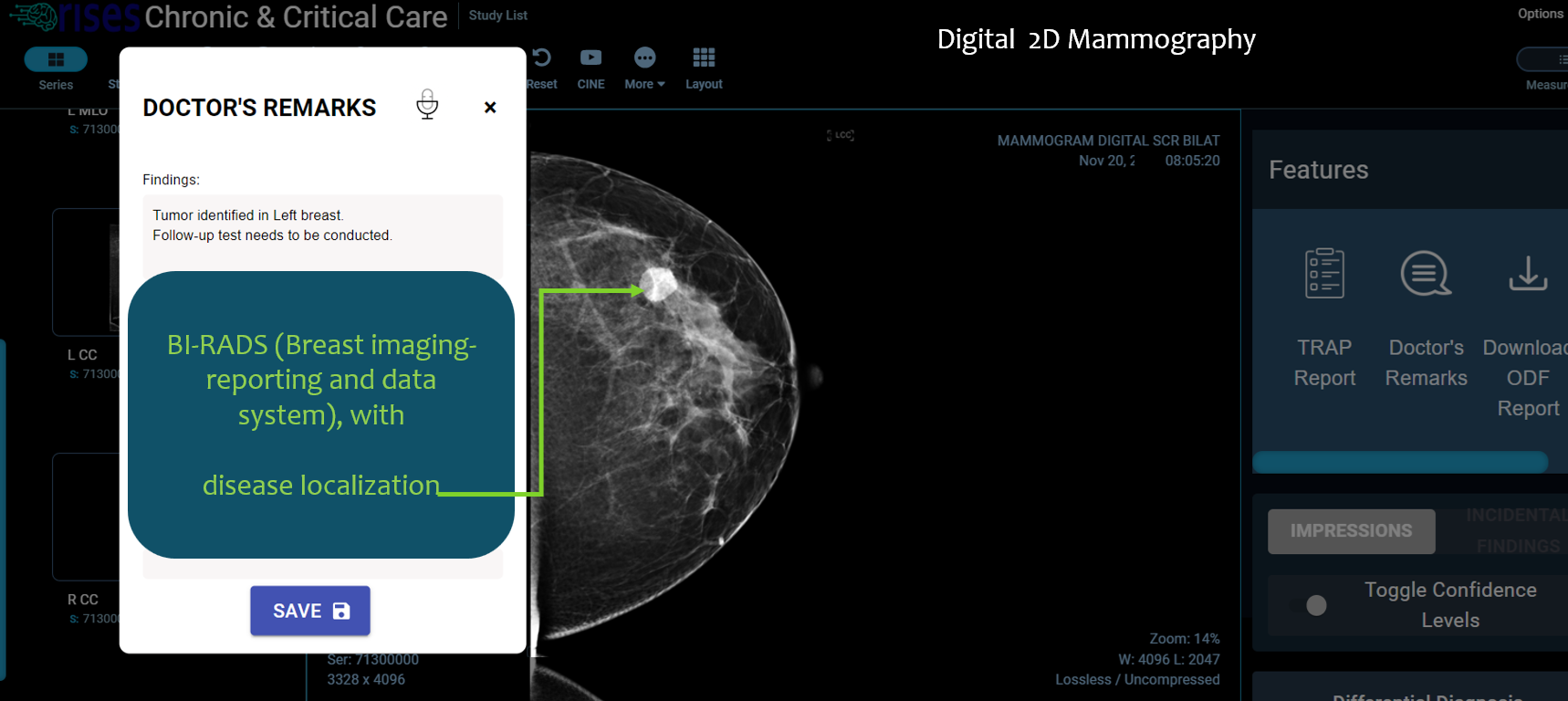This screenshot has height=701, width=1568.
Task: Click the 'Lossless / Uncompressed' label
Action: 1137,680
